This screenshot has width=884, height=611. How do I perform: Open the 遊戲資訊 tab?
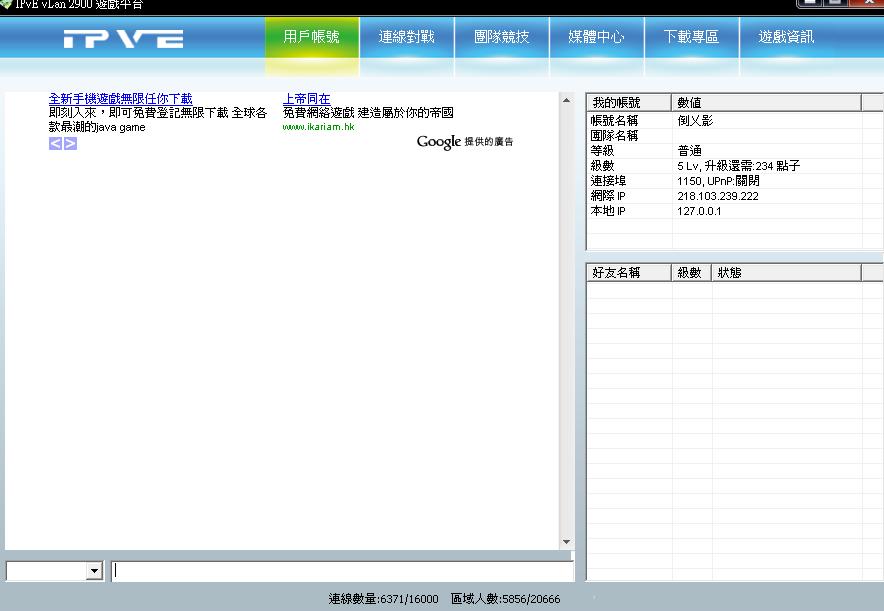786,37
